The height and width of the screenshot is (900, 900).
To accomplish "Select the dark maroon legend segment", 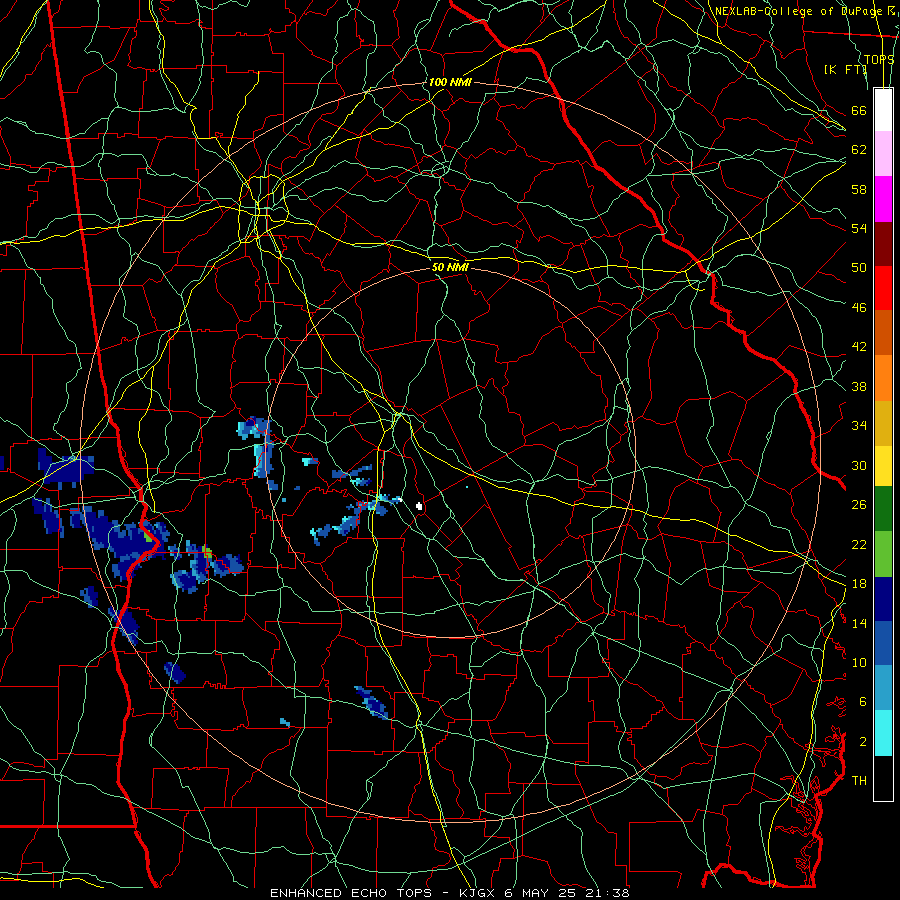I will click(883, 243).
